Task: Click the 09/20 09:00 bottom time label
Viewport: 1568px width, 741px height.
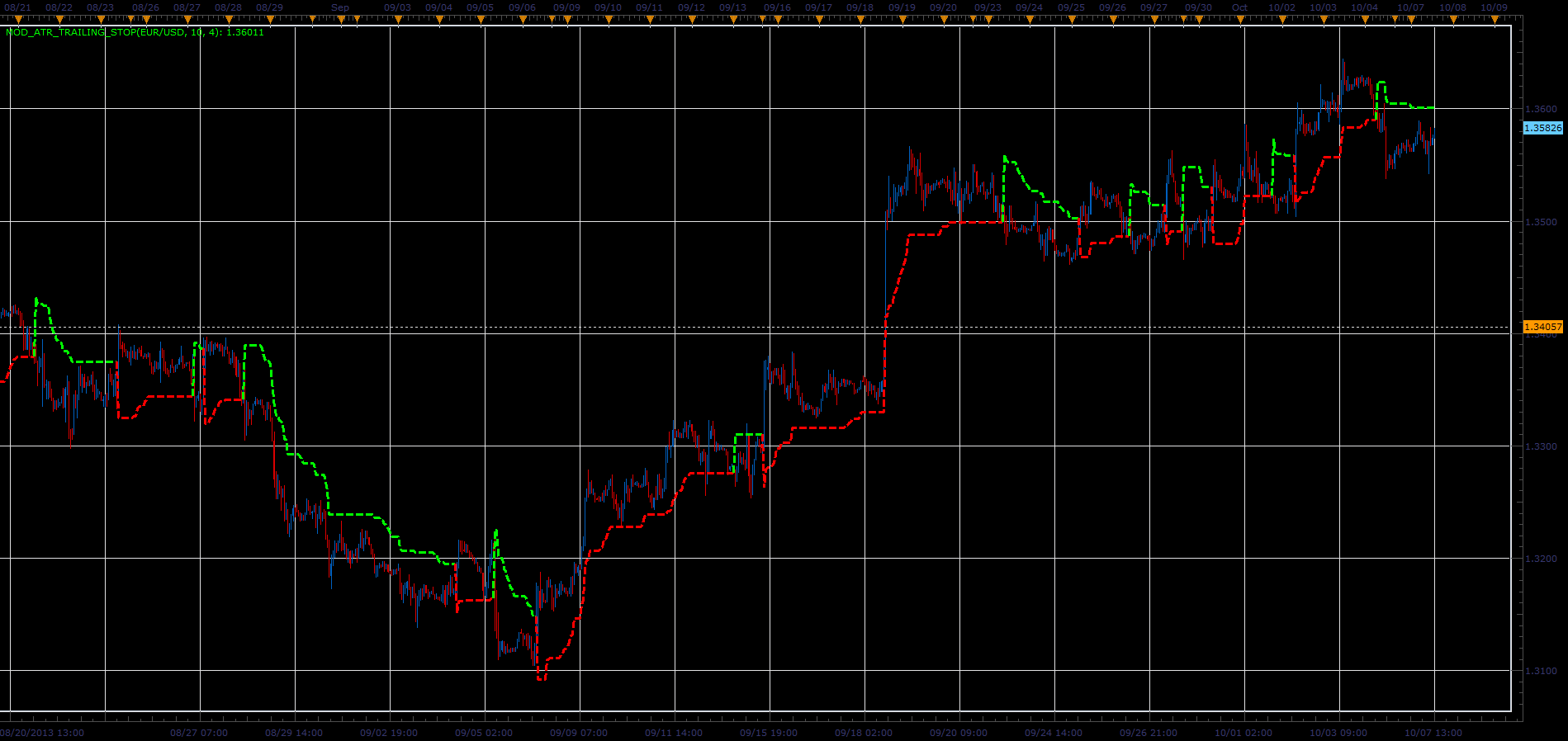Action: [959, 733]
